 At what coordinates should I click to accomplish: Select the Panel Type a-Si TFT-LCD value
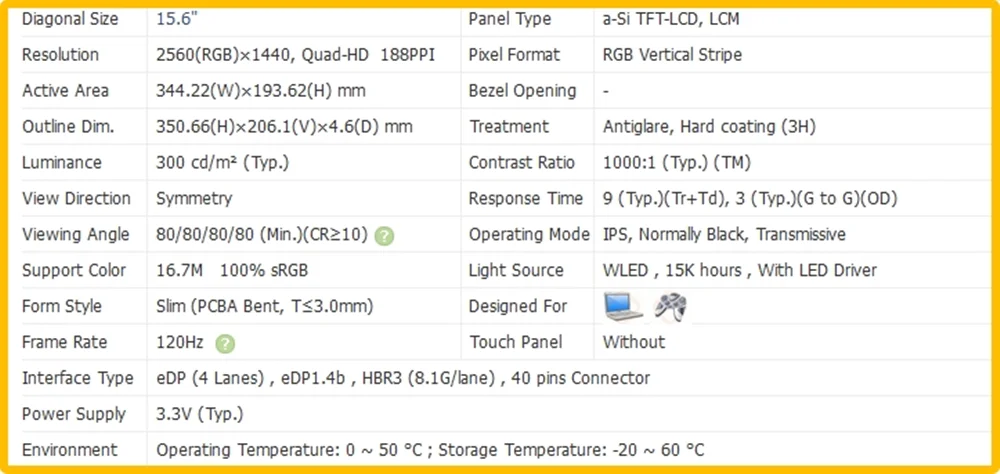pos(671,19)
